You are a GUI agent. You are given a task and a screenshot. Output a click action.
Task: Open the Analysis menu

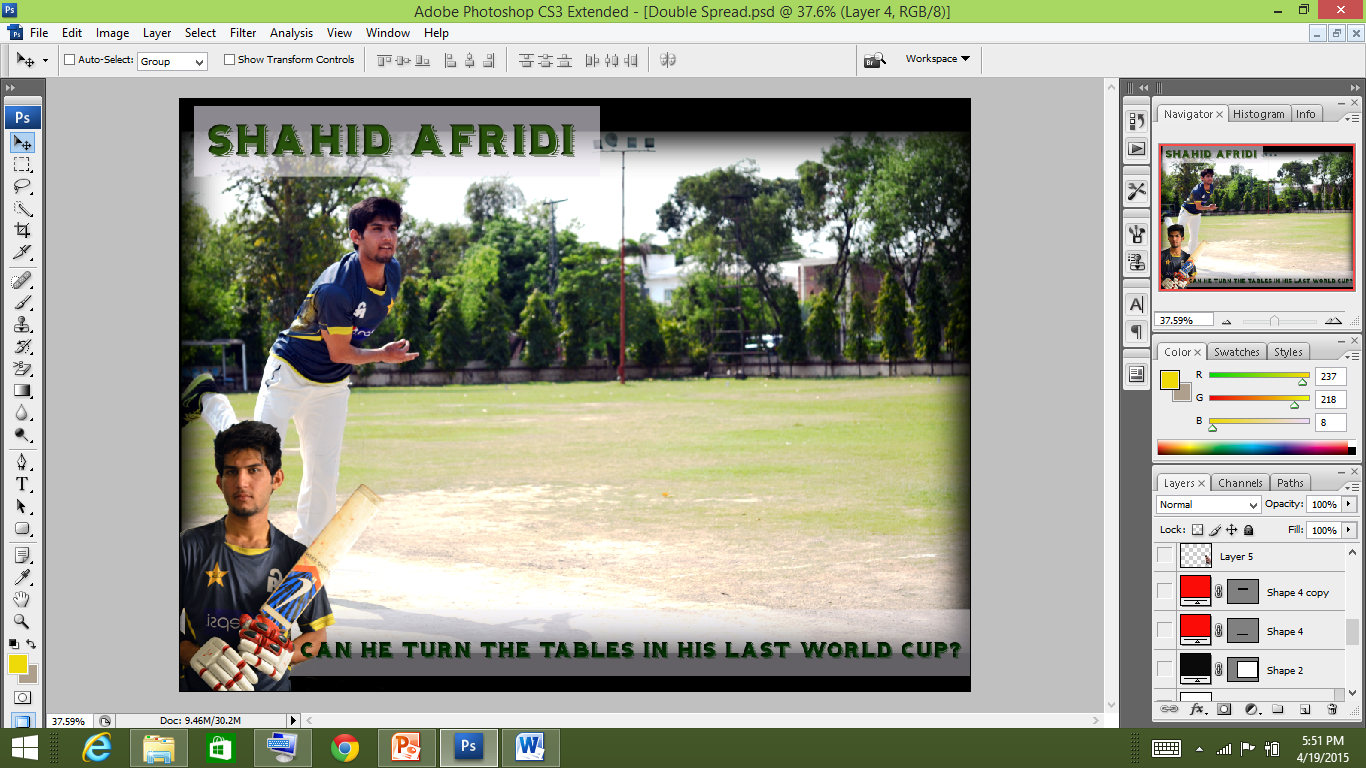291,33
